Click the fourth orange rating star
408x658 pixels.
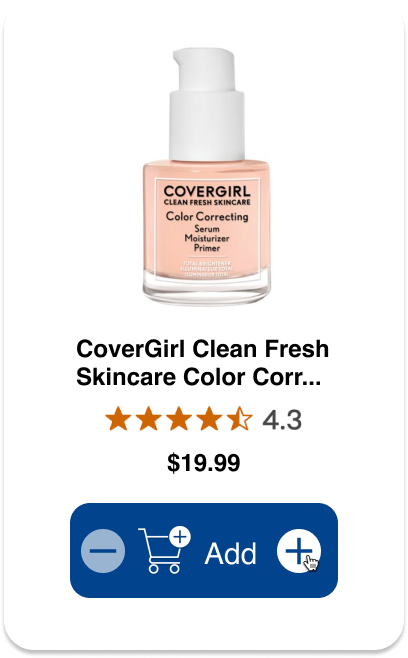click(209, 419)
